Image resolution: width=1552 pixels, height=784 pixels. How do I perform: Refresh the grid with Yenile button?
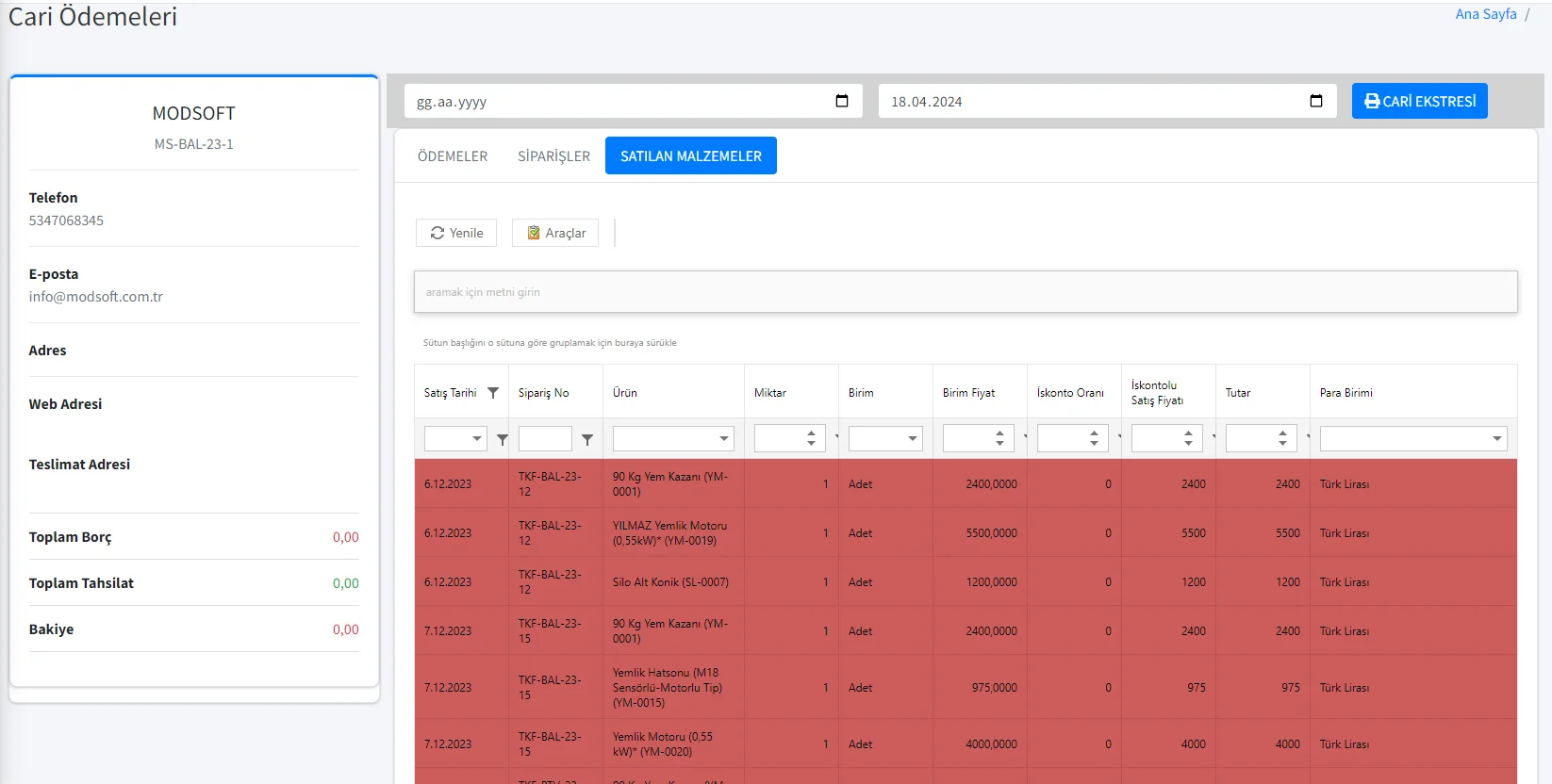456,233
